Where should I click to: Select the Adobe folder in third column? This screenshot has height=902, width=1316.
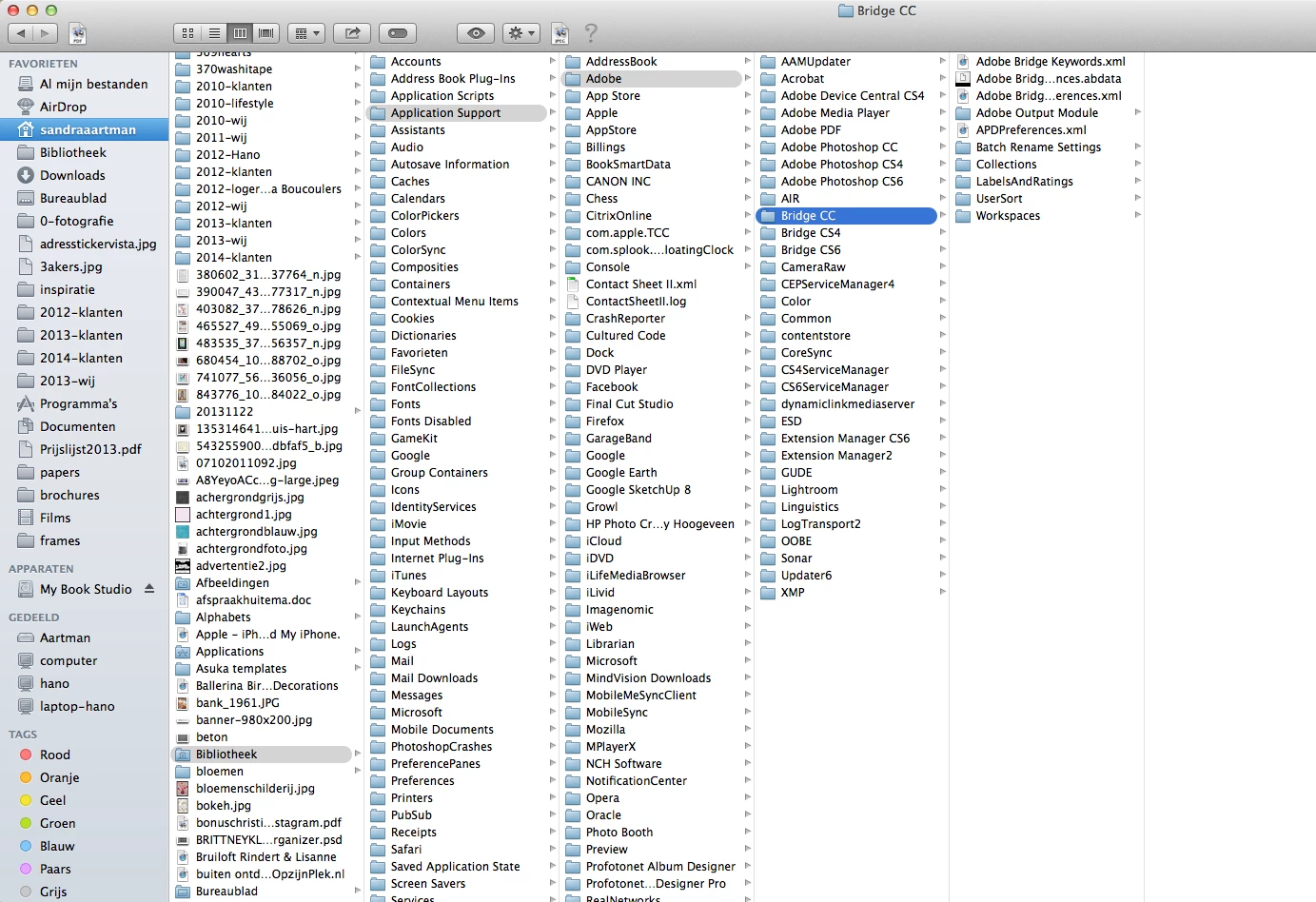pos(652,78)
